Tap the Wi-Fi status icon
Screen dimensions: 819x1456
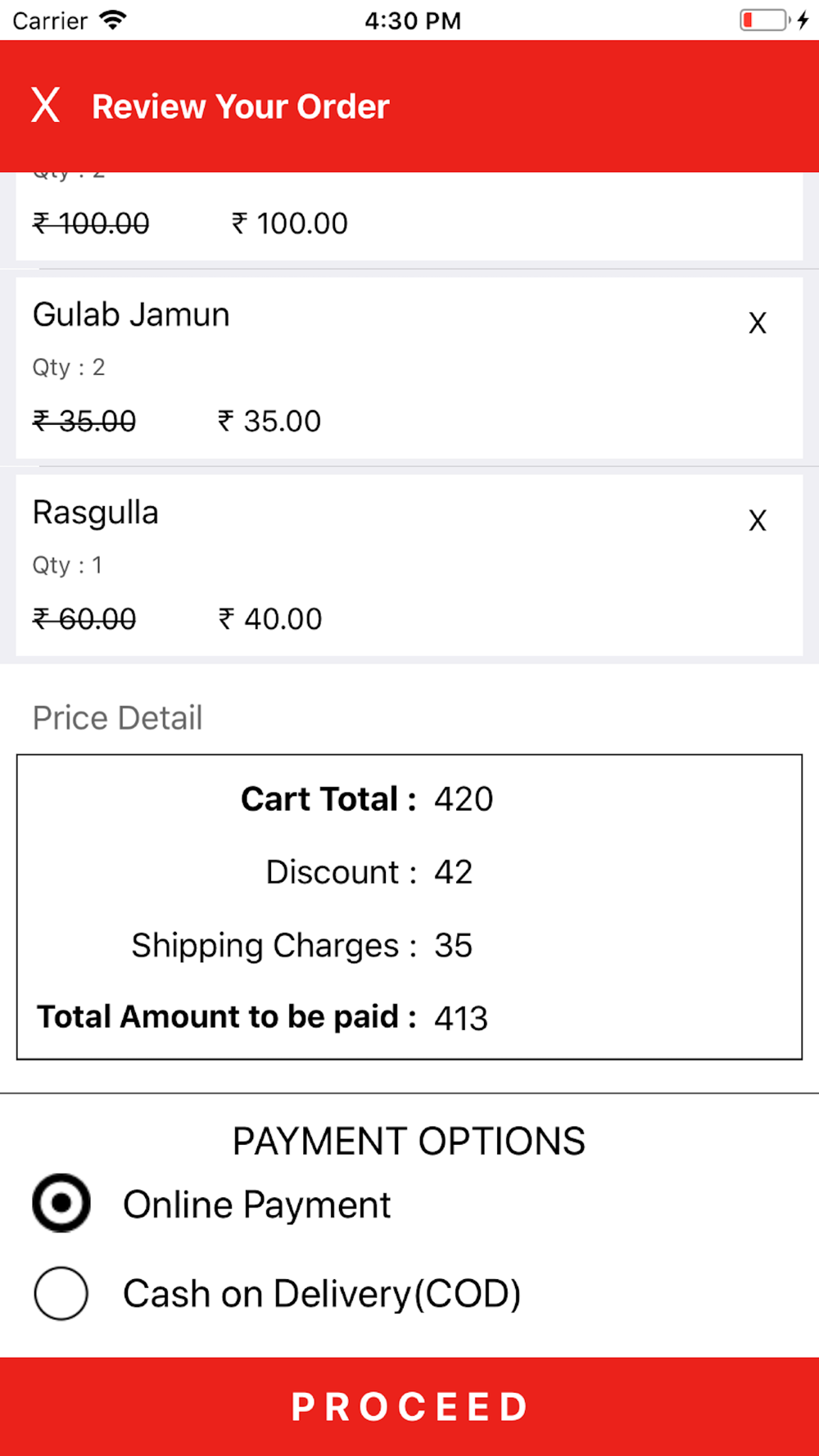point(113,20)
